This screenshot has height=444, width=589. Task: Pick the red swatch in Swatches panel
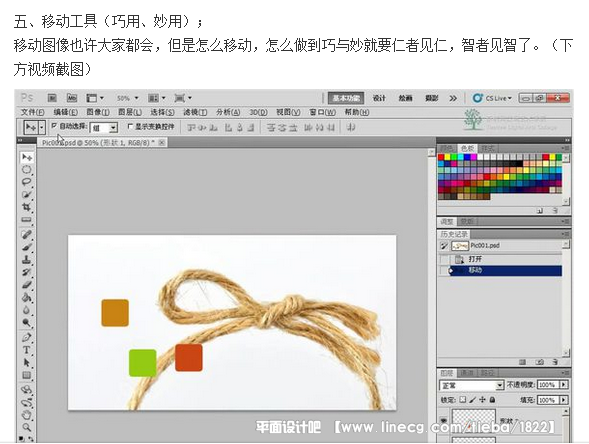click(x=441, y=157)
